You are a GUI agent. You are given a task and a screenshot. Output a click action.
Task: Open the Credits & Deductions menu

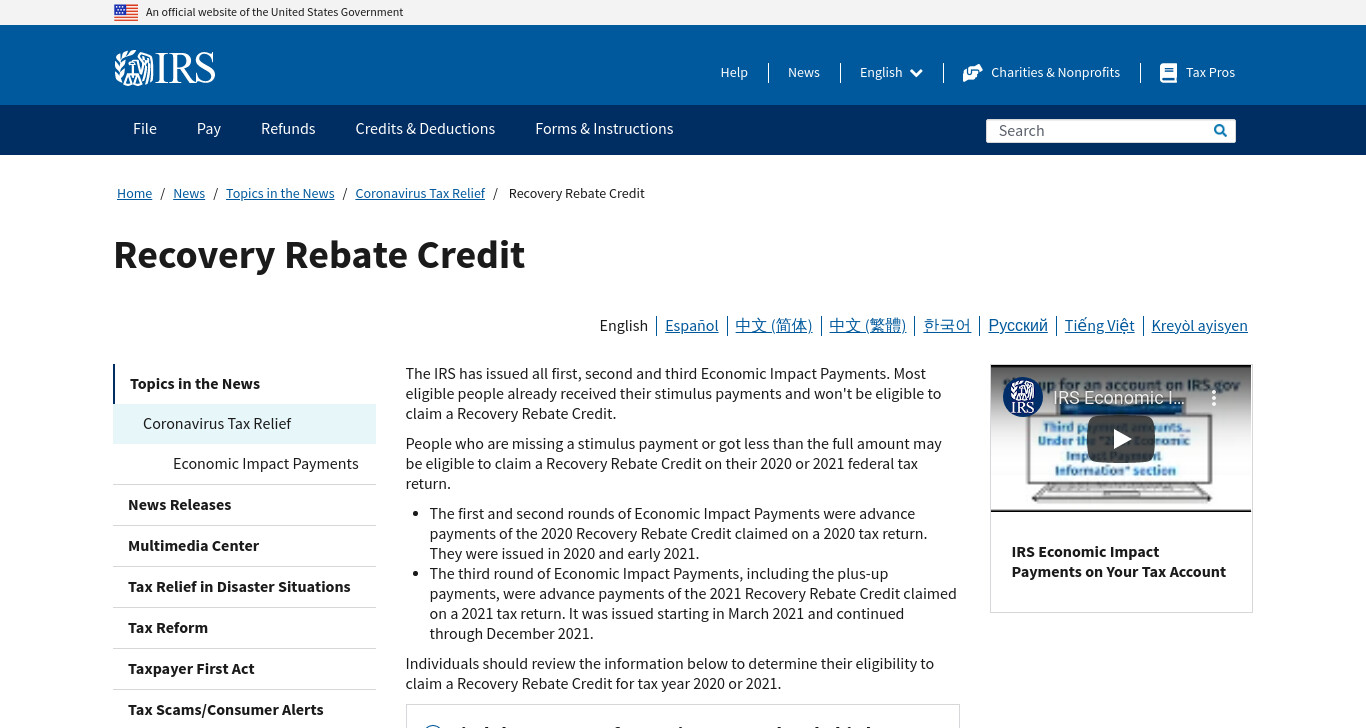pyautogui.click(x=425, y=129)
